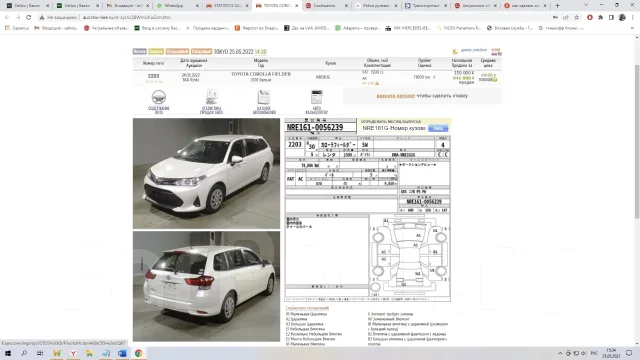Open the damage codes reference link
The height and width of the screenshot is (360, 640).
(x=307, y=308)
